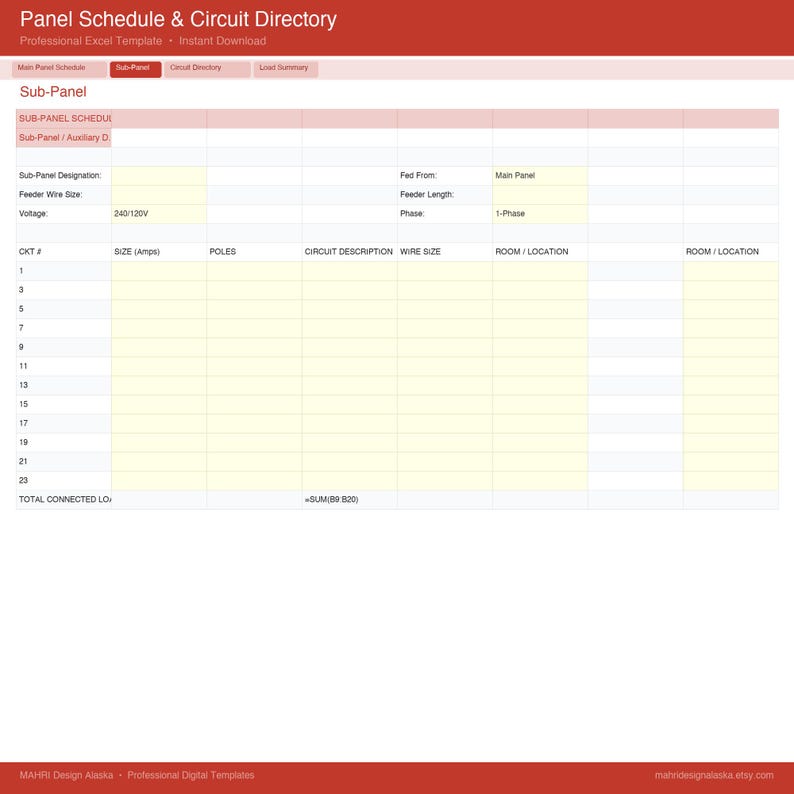Select circuit number 19 row label

point(64,443)
